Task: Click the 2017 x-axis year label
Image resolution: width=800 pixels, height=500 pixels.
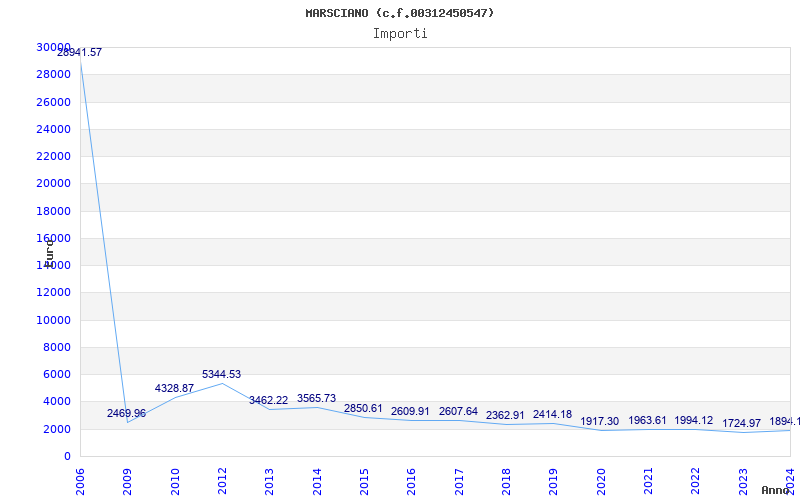Action: (459, 482)
